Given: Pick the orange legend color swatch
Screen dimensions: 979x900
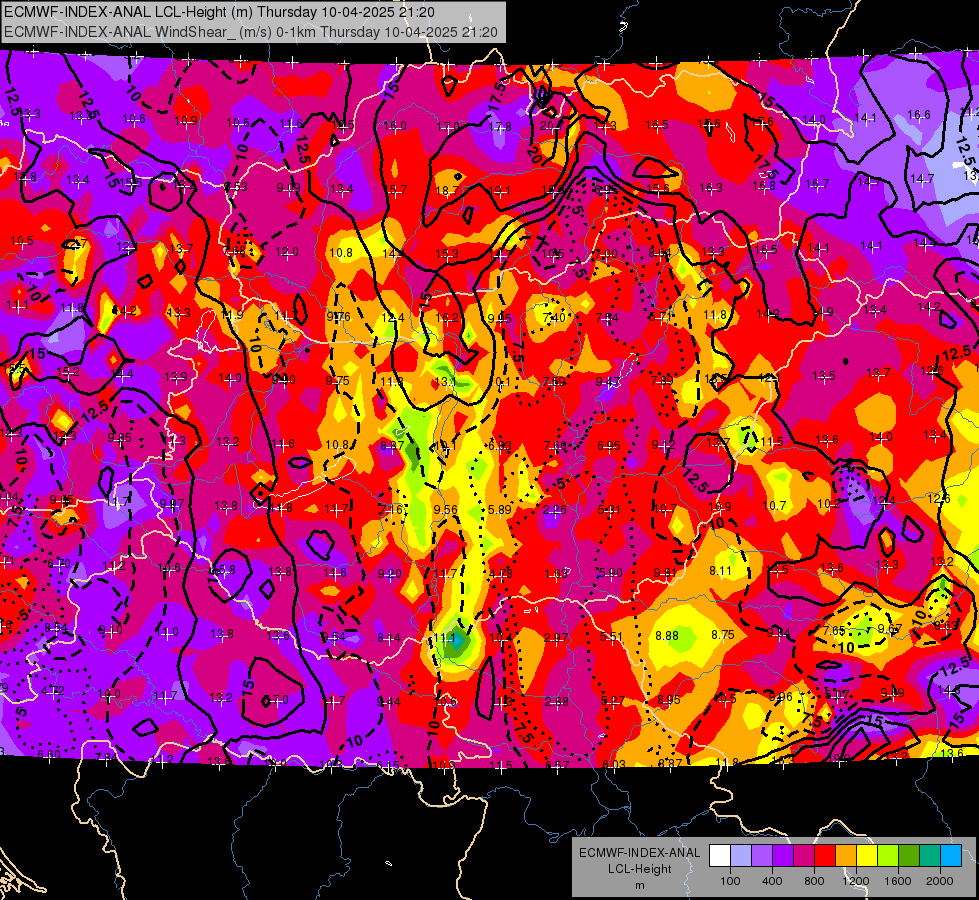Looking at the screenshot, I should 845,856.
